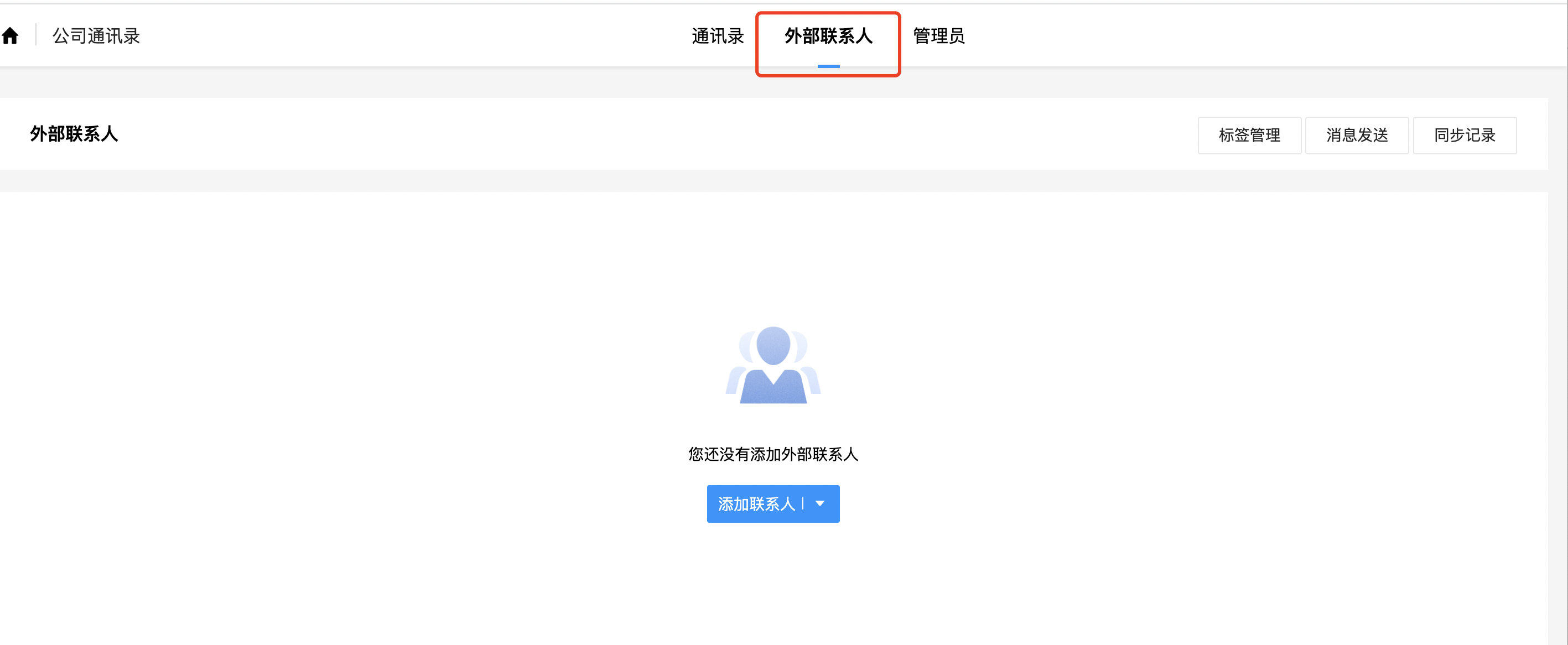Viewport: 1568px width, 645px height.
Task: Click the 消息发送 button
Action: pos(1357,135)
